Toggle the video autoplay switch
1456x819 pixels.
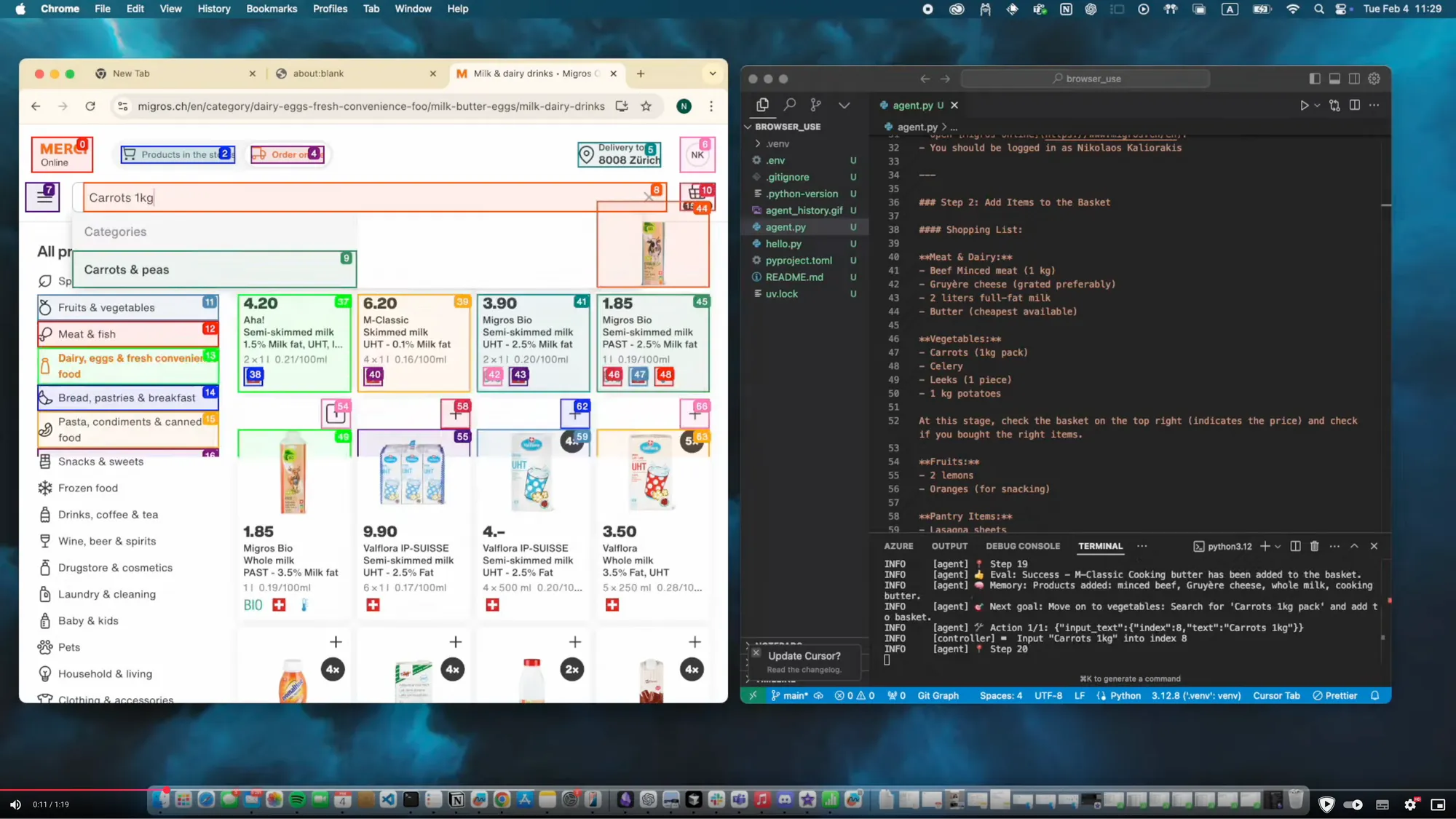pos(1353,804)
